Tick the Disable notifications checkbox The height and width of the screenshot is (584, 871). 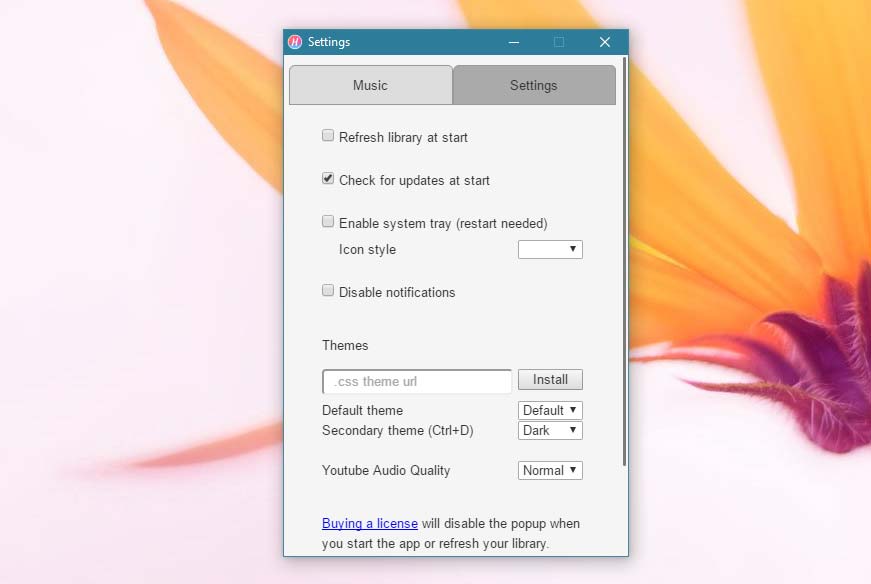coord(328,291)
